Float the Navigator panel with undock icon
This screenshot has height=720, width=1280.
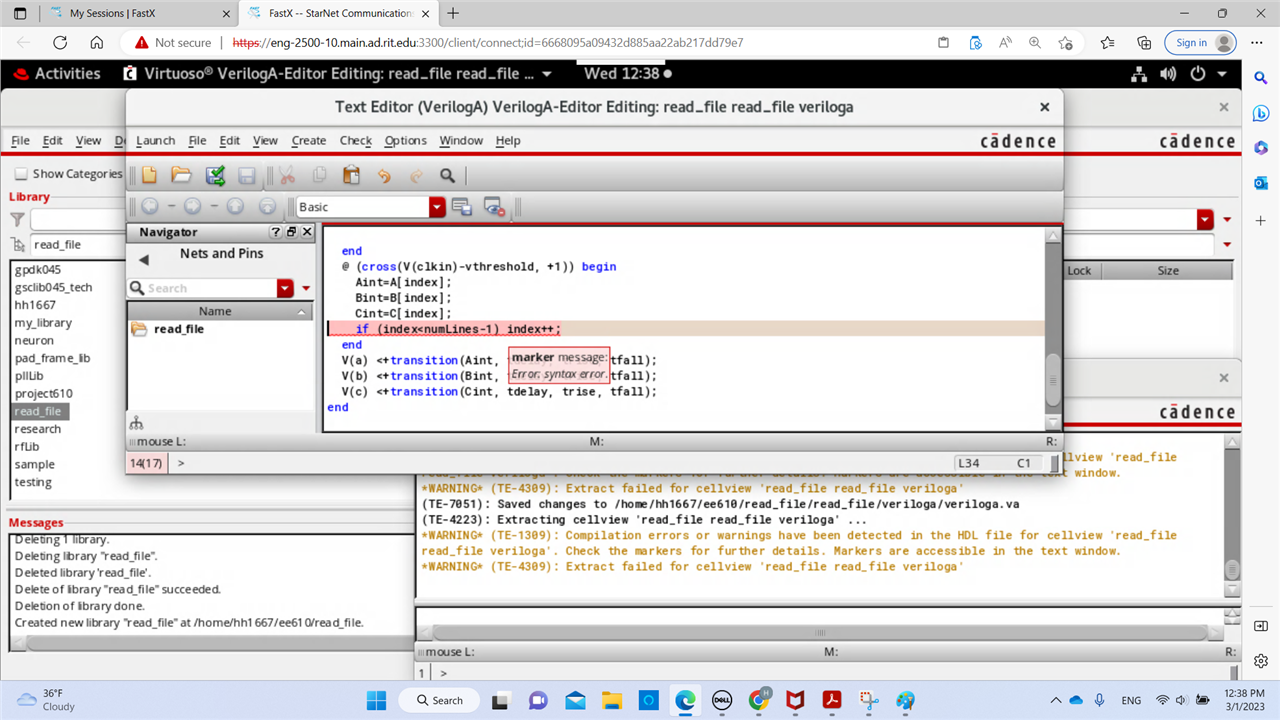pos(292,232)
